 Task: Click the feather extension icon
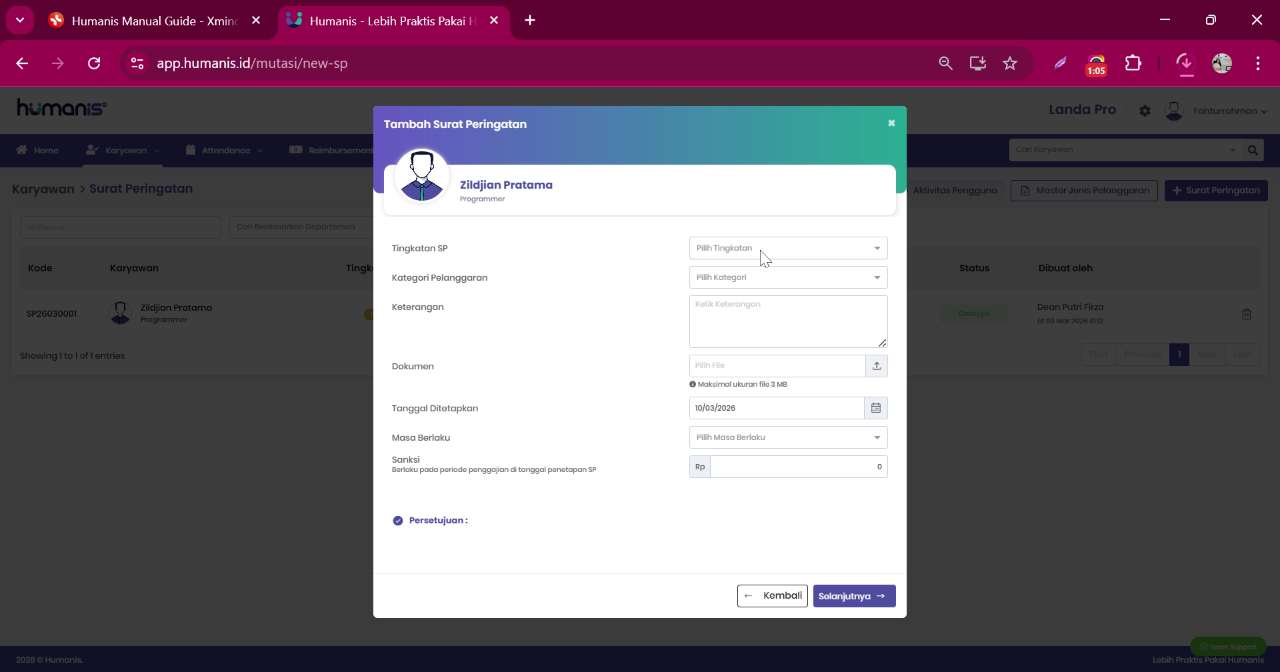pos(1060,63)
